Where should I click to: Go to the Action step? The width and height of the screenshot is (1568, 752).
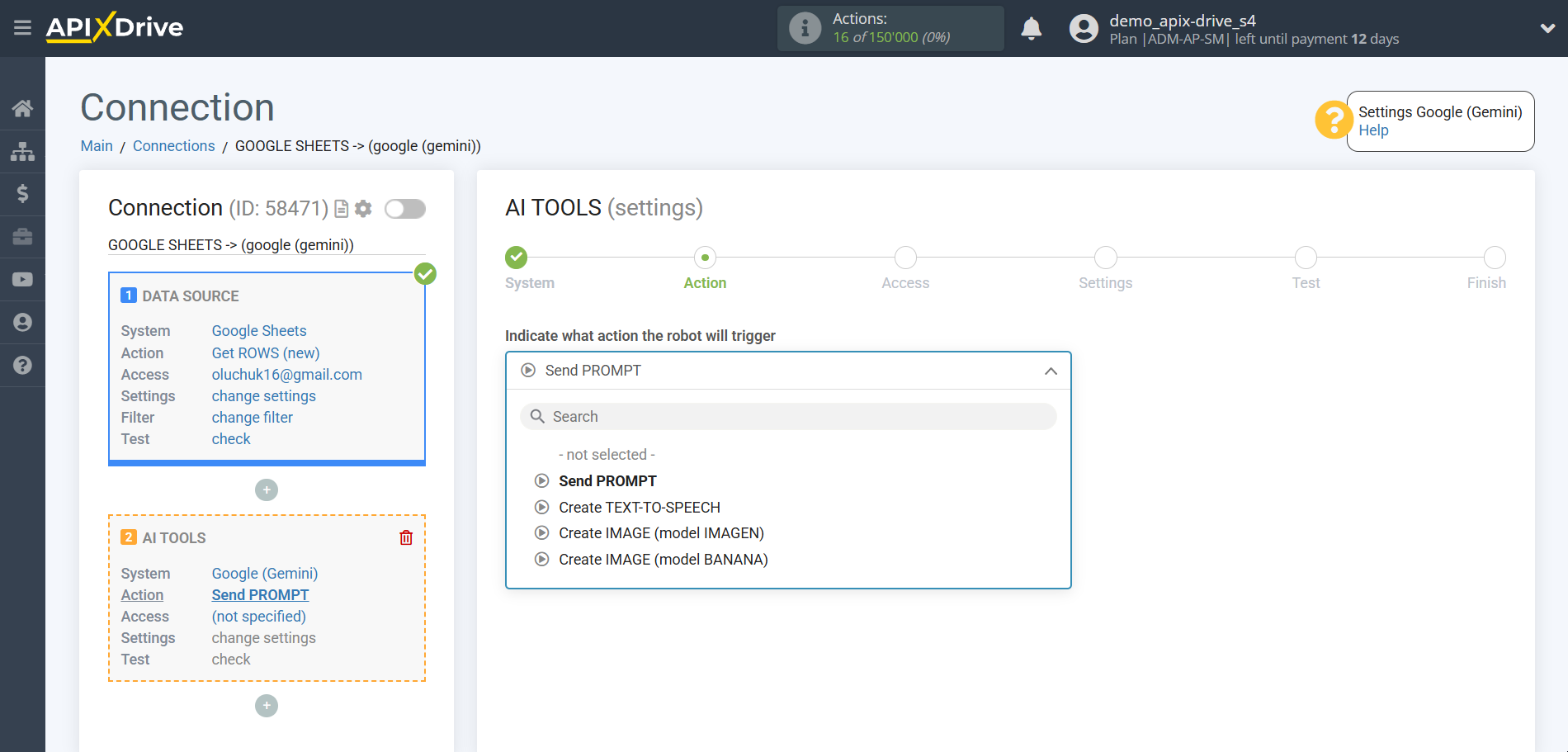pyautogui.click(x=705, y=258)
